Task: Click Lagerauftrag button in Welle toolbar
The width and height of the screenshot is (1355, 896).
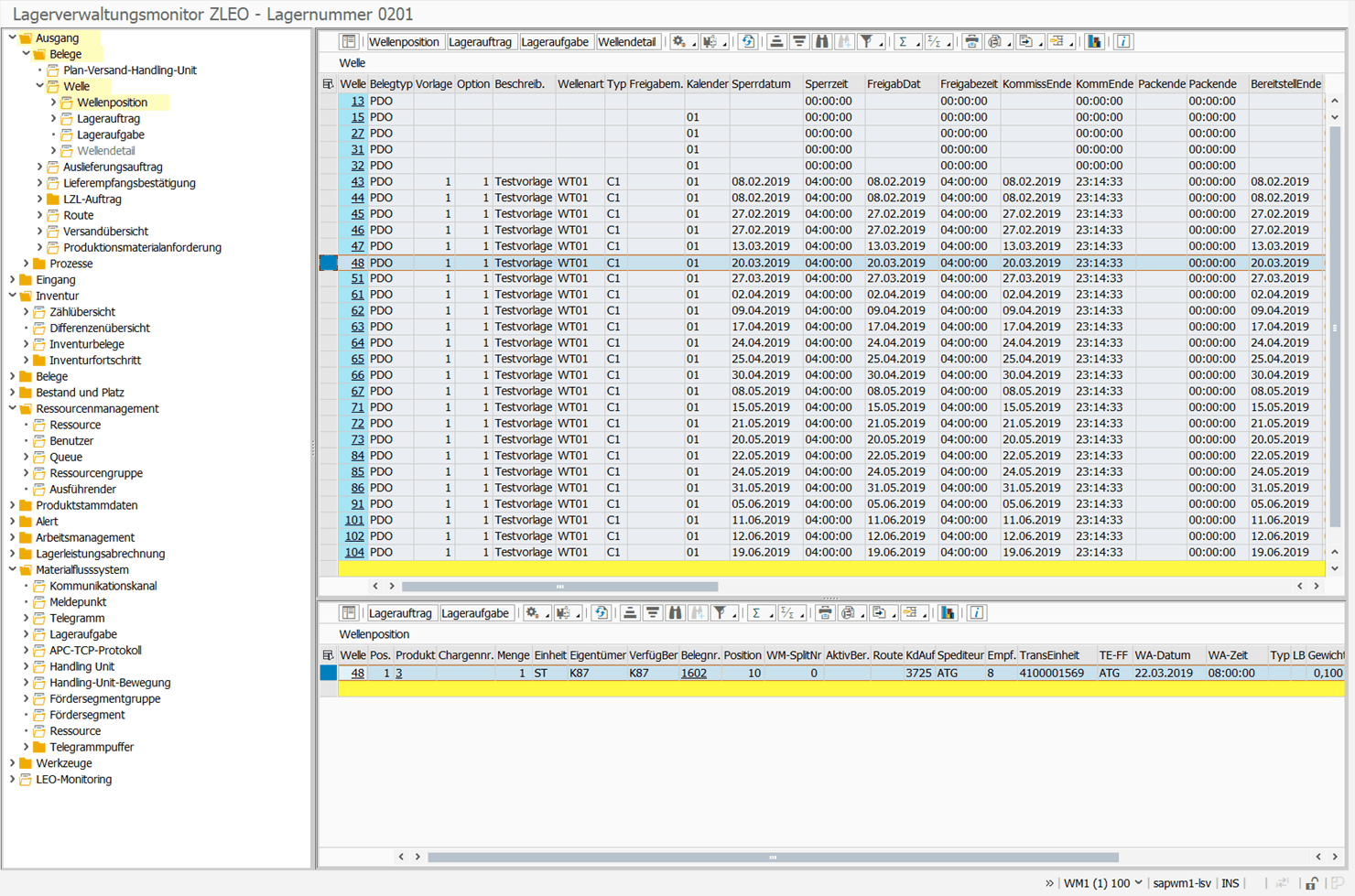Action: click(481, 42)
